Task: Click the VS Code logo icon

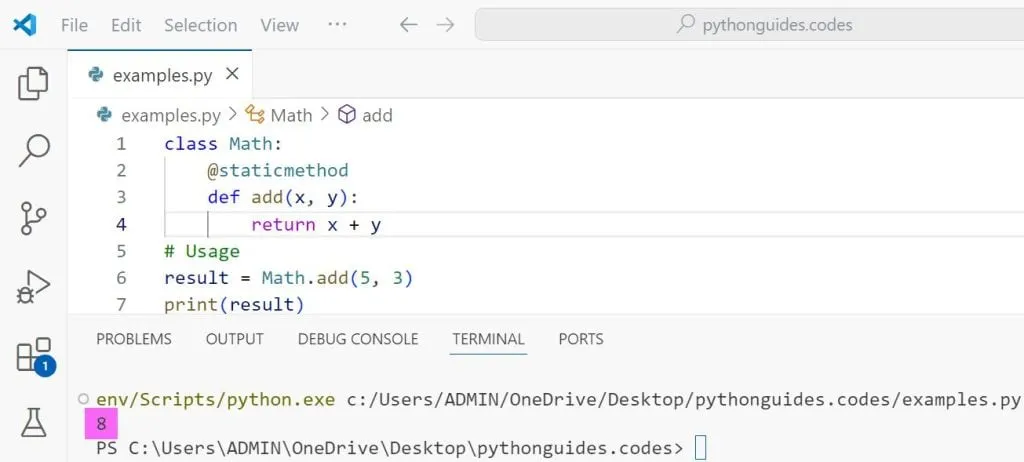Action: pyautogui.click(x=24, y=25)
